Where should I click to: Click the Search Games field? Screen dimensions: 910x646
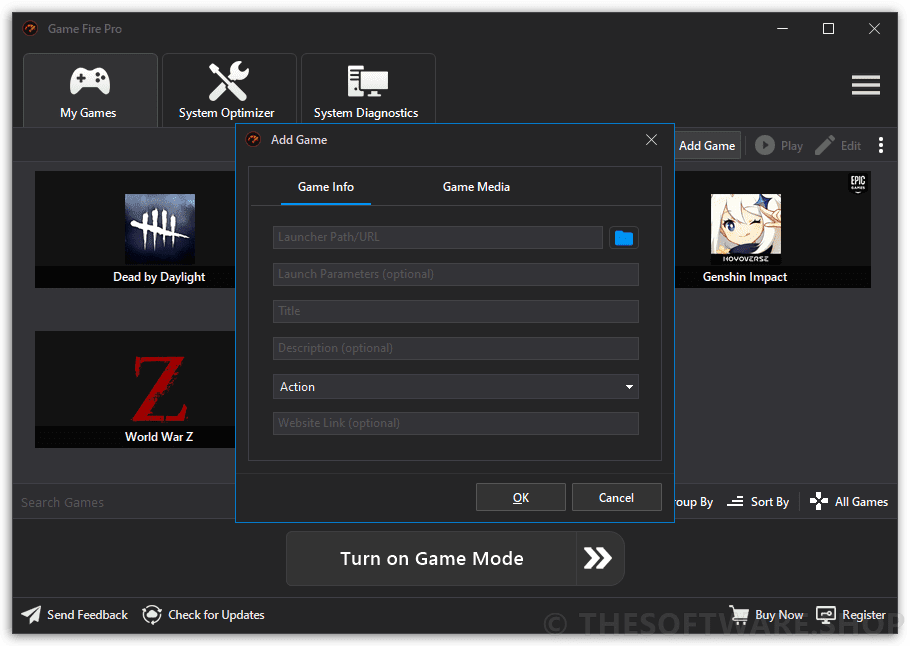pos(125,502)
